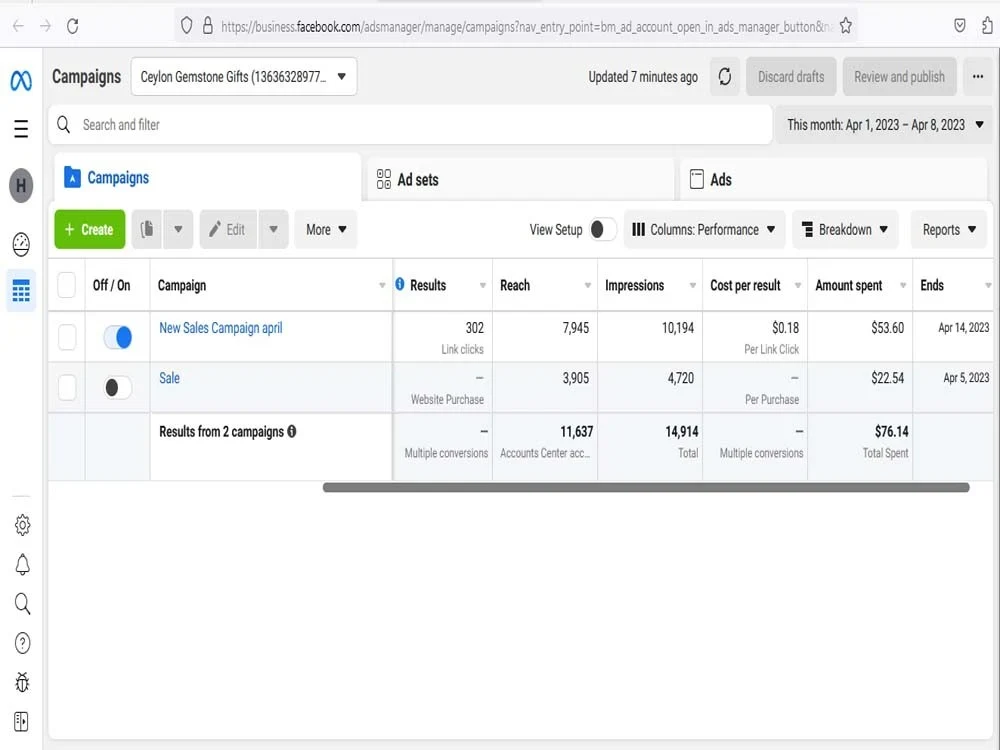
Task: Bookmark page with star icon
Action: click(x=846, y=26)
